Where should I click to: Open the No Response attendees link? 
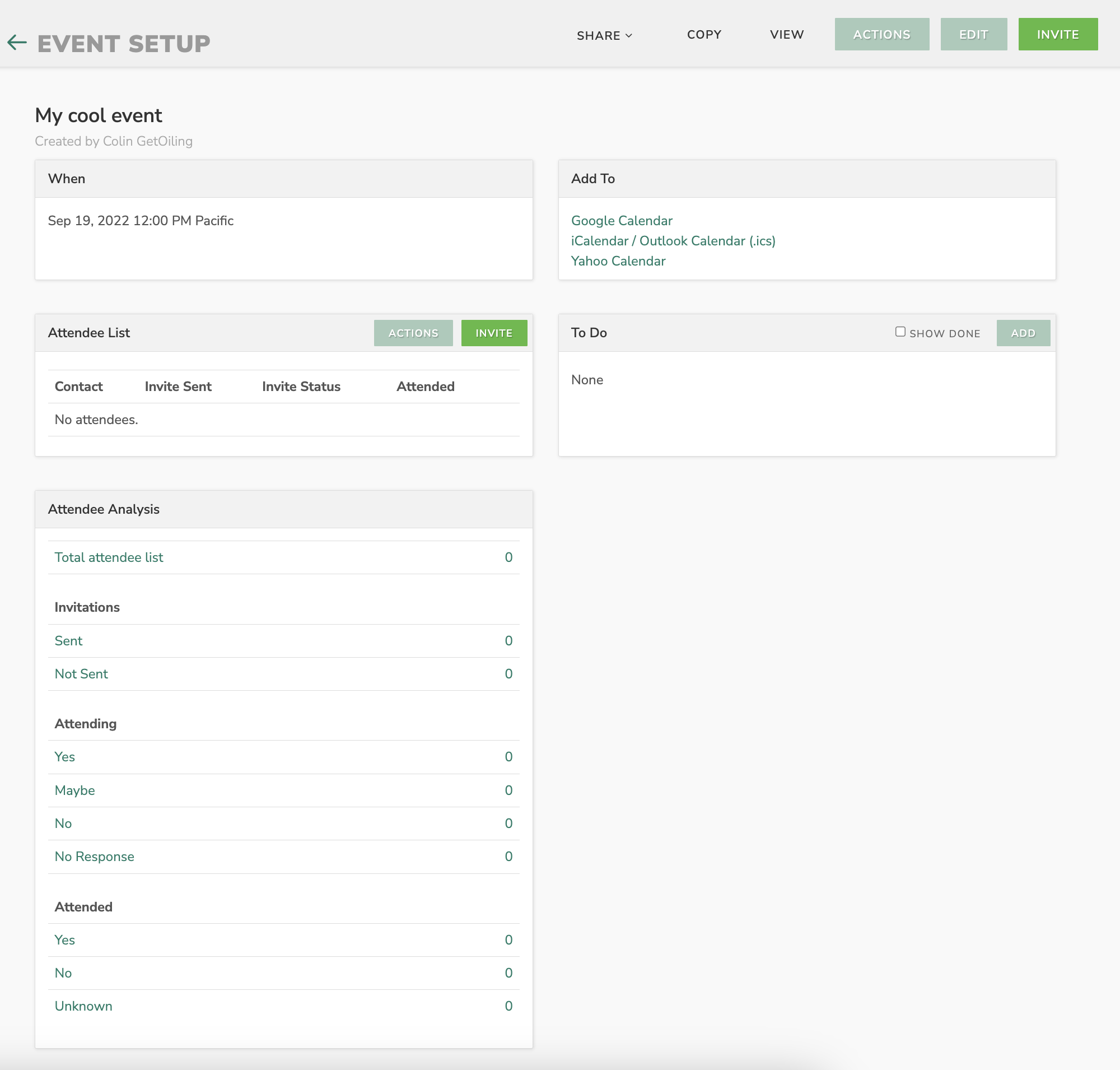point(95,857)
